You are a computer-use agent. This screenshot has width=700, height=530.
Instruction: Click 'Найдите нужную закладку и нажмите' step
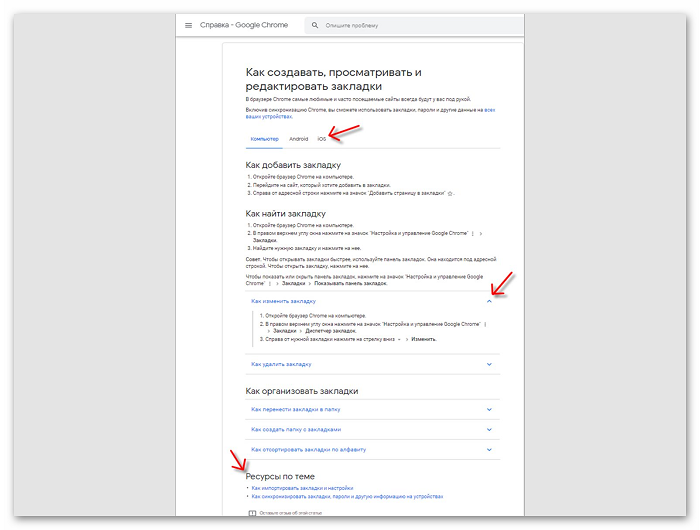(x=307, y=248)
